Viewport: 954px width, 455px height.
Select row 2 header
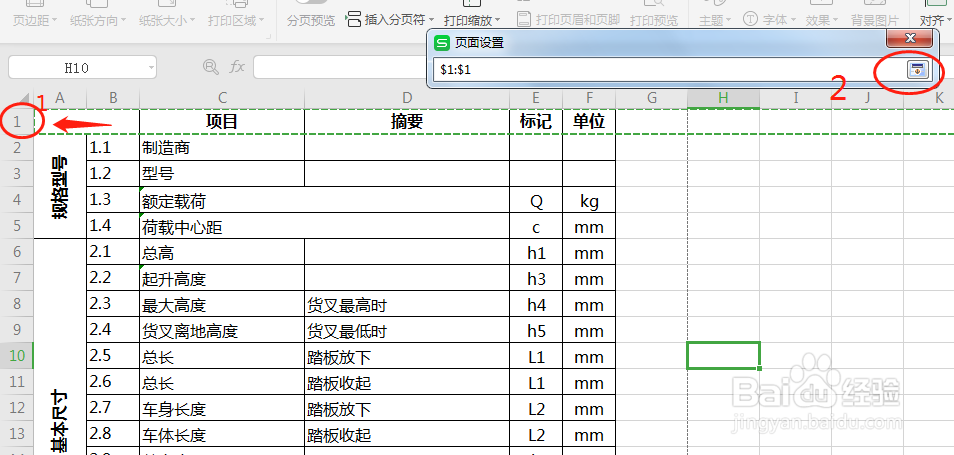(17, 147)
